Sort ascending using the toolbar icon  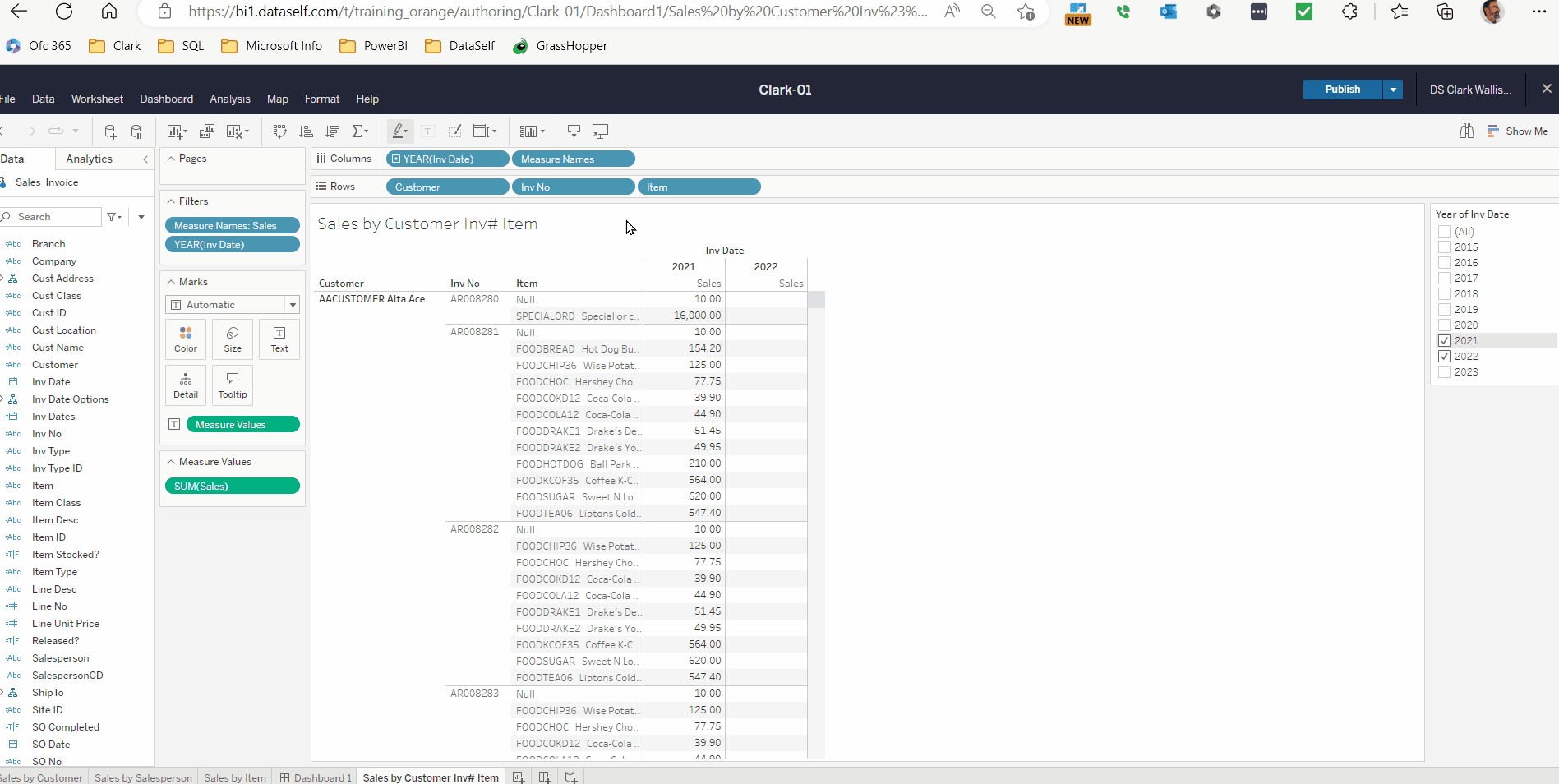306,131
